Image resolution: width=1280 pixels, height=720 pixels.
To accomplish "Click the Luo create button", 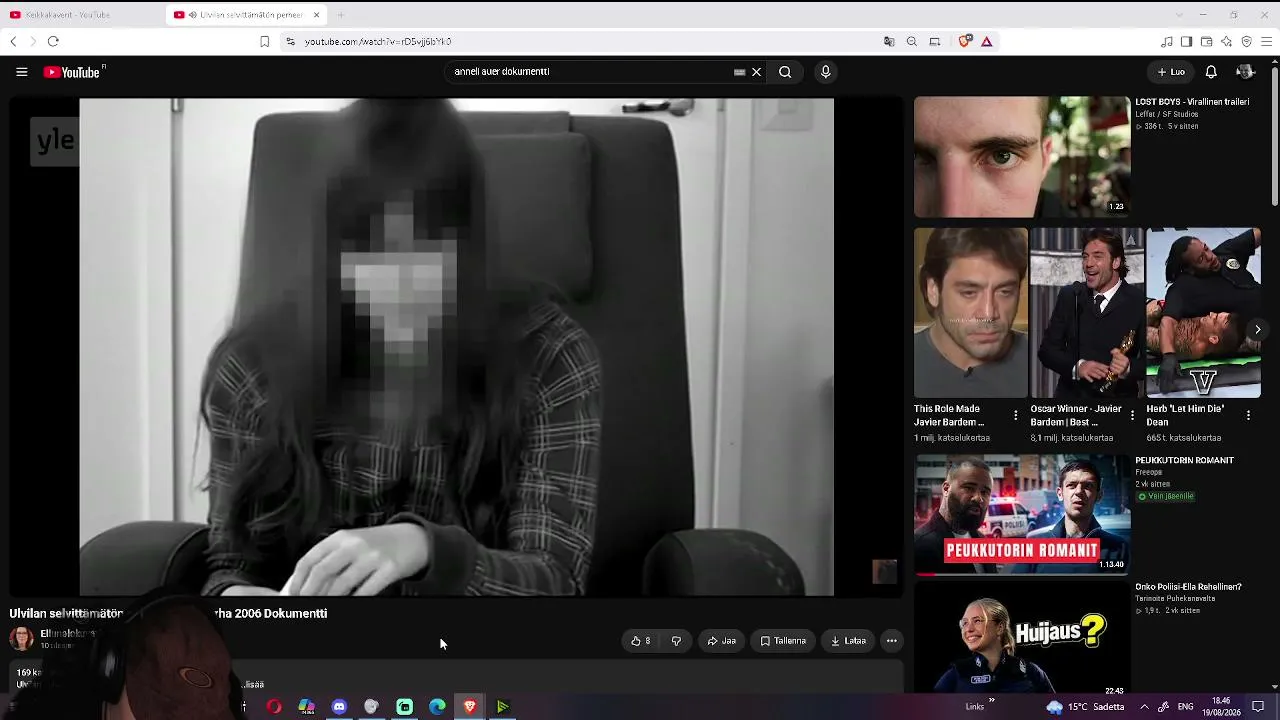I will point(1171,72).
